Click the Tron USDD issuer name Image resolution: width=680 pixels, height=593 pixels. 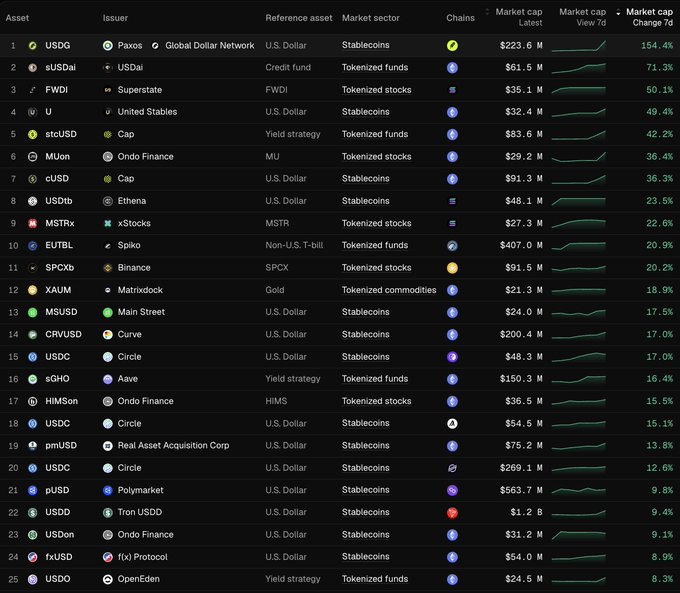click(x=140, y=512)
